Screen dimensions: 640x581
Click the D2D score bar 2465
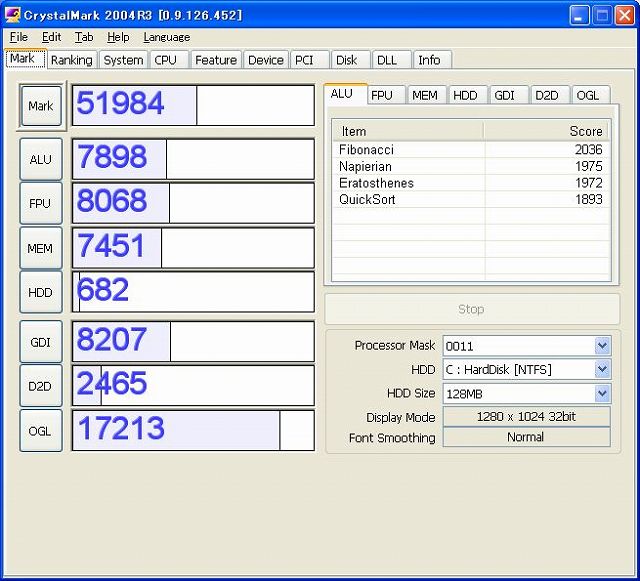[193, 386]
